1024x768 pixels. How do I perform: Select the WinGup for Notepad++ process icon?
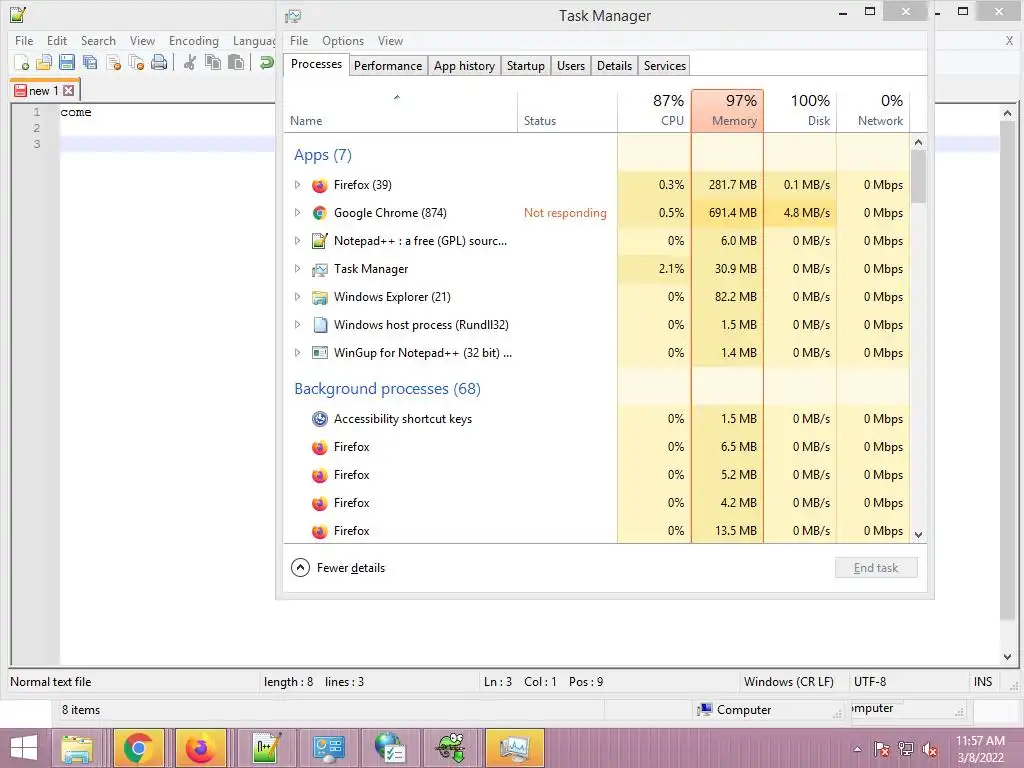[x=319, y=353]
